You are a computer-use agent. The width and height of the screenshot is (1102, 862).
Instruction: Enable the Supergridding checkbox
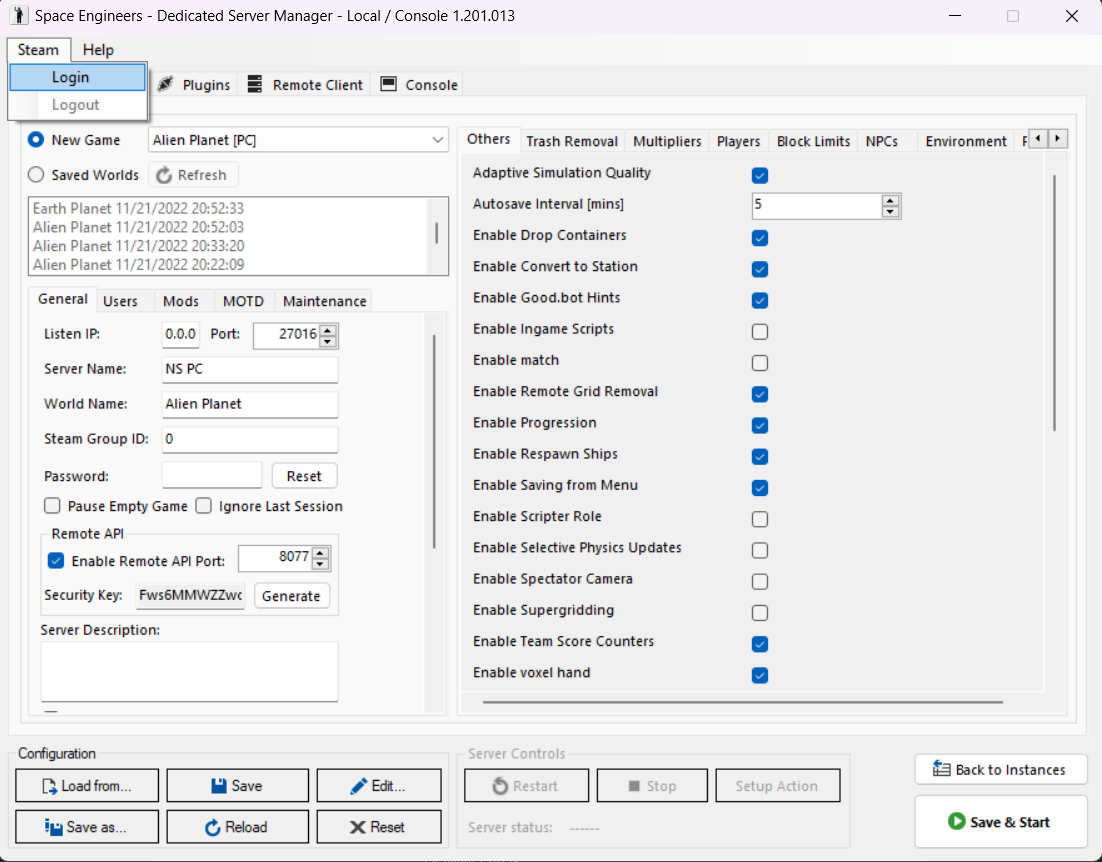[760, 613]
